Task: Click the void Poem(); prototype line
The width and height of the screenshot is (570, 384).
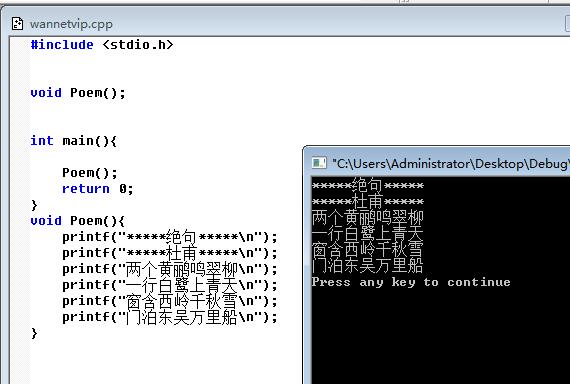Action: click(78, 93)
